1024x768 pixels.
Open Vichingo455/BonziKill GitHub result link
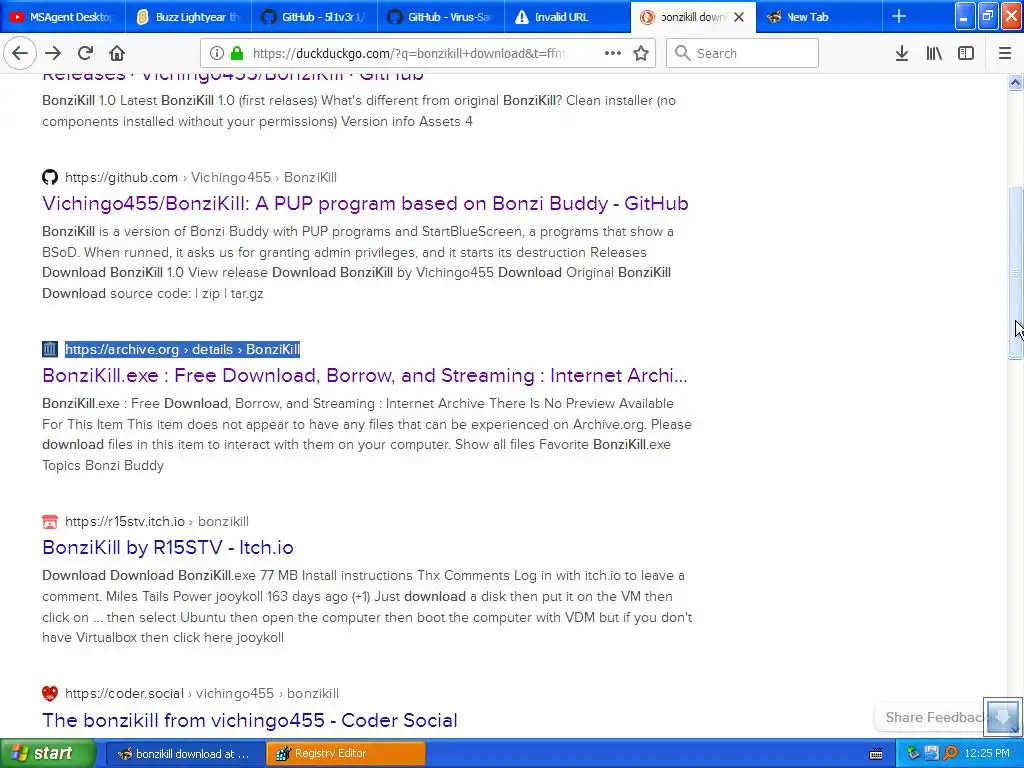(x=365, y=204)
